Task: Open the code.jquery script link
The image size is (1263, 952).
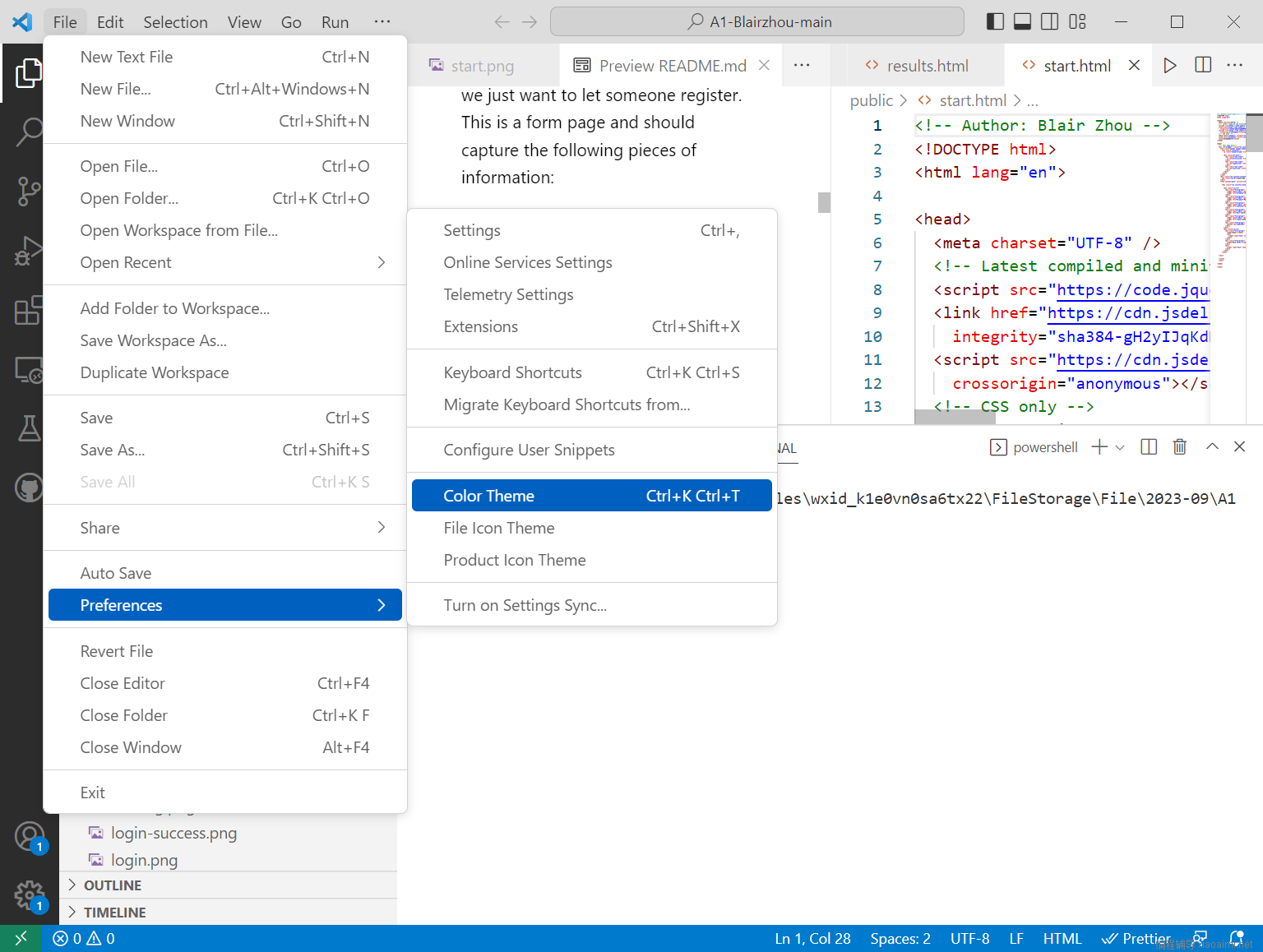Action: tap(1132, 289)
